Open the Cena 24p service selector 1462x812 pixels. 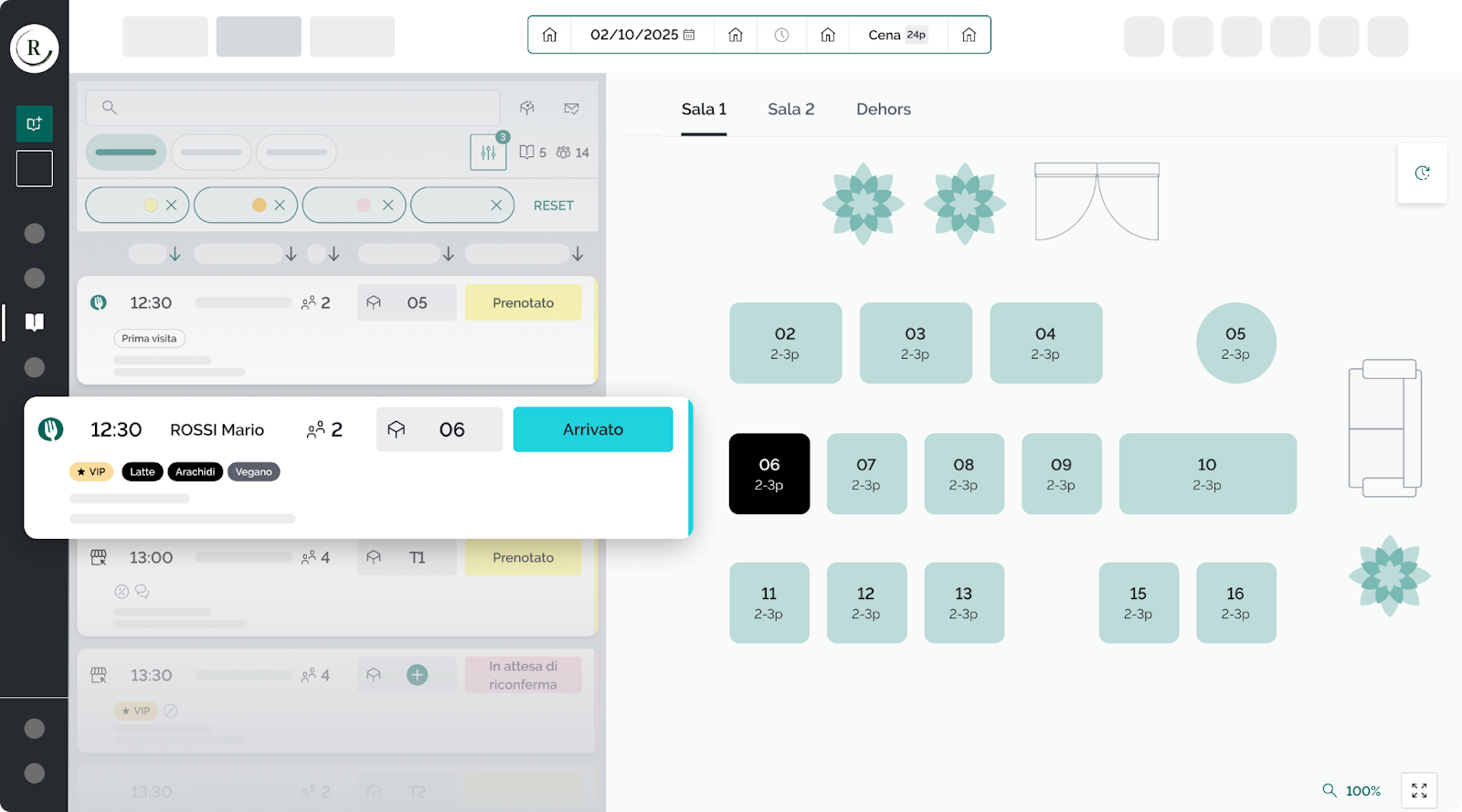pyautogui.click(x=896, y=35)
